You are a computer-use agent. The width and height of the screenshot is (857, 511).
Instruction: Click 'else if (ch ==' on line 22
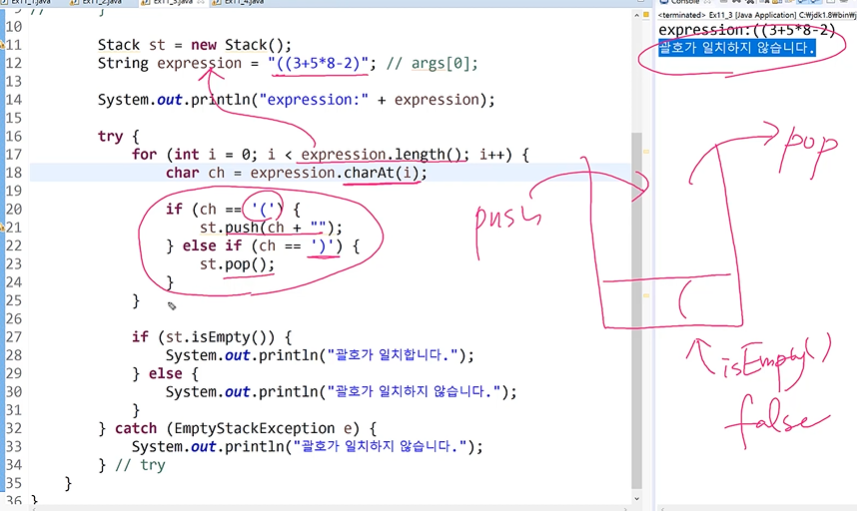click(x=242, y=246)
